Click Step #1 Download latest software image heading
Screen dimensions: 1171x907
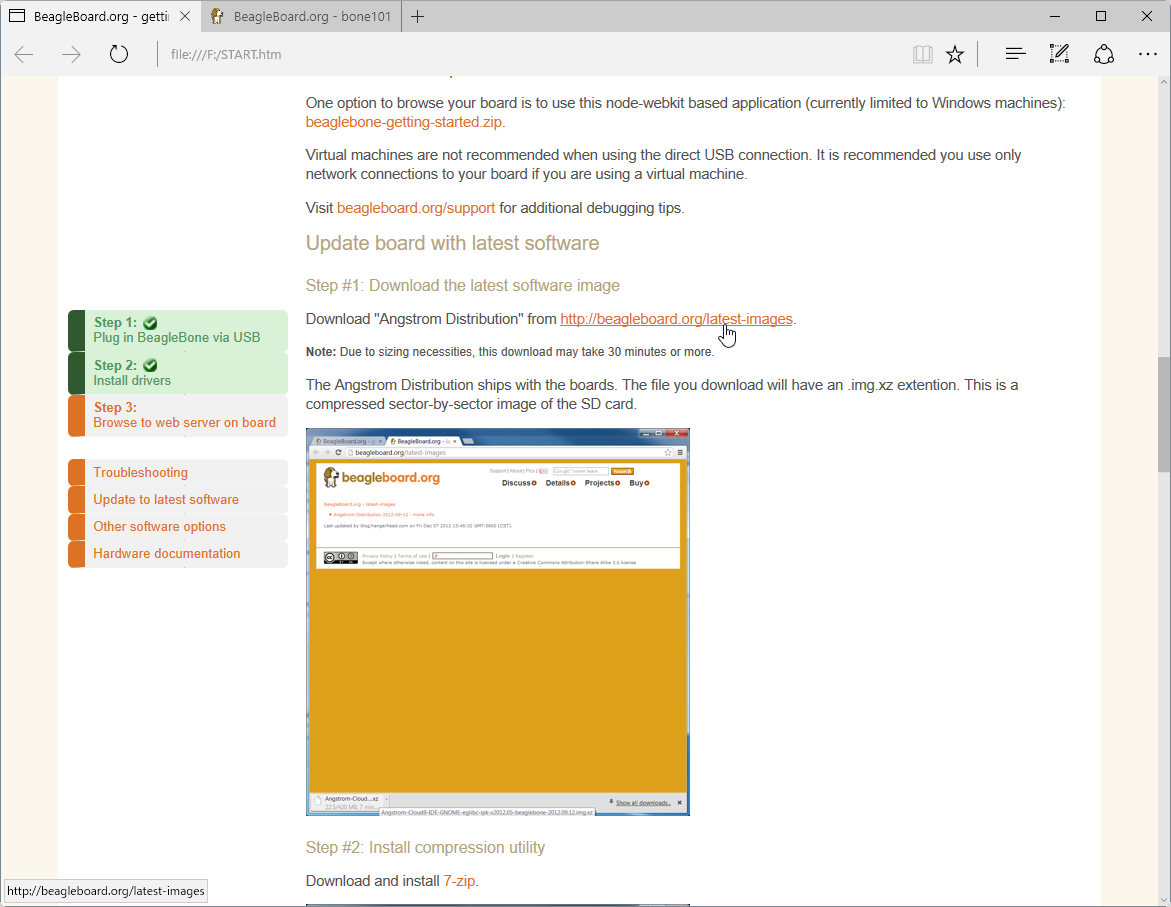462,285
